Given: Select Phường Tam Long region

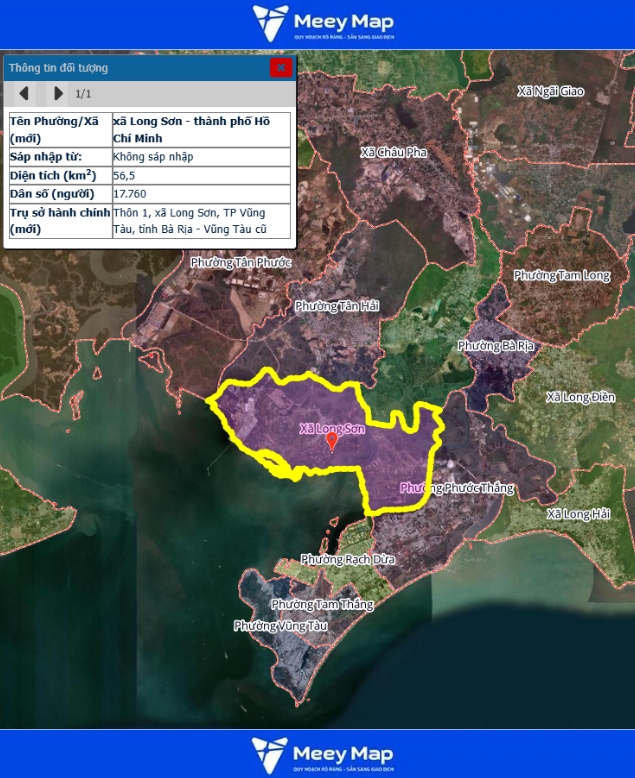Looking at the screenshot, I should [561, 275].
